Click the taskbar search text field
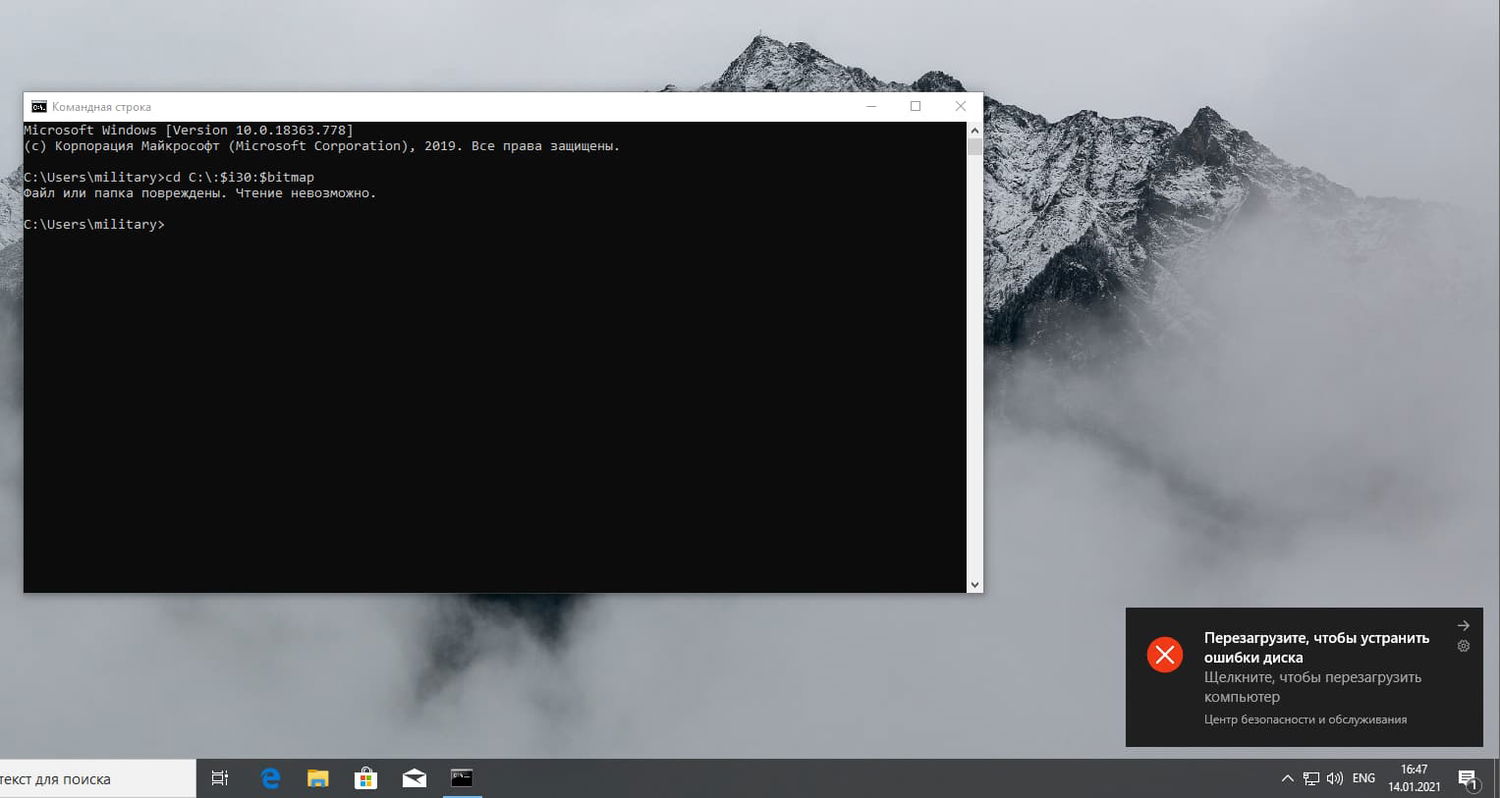1500x798 pixels. [x=98, y=779]
